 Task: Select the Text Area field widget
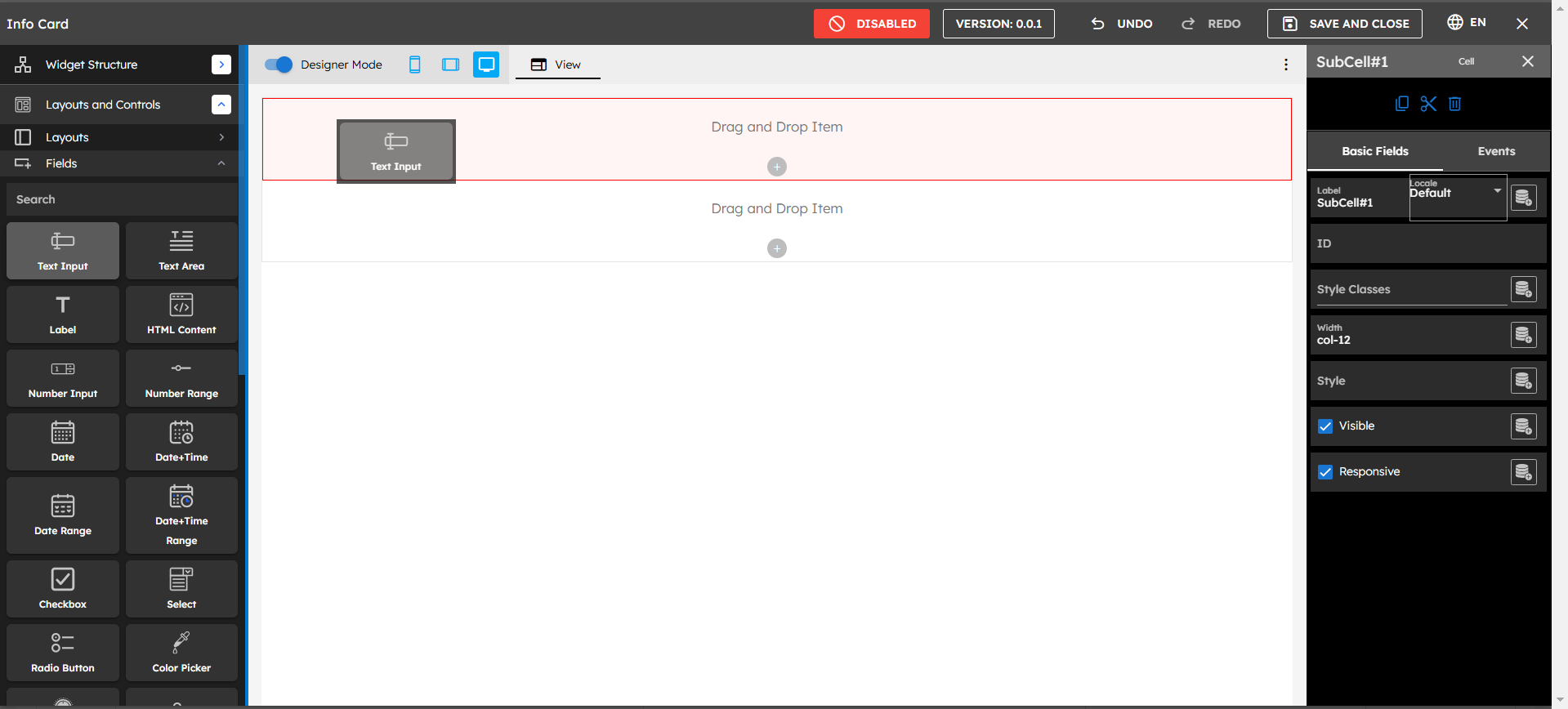click(181, 251)
